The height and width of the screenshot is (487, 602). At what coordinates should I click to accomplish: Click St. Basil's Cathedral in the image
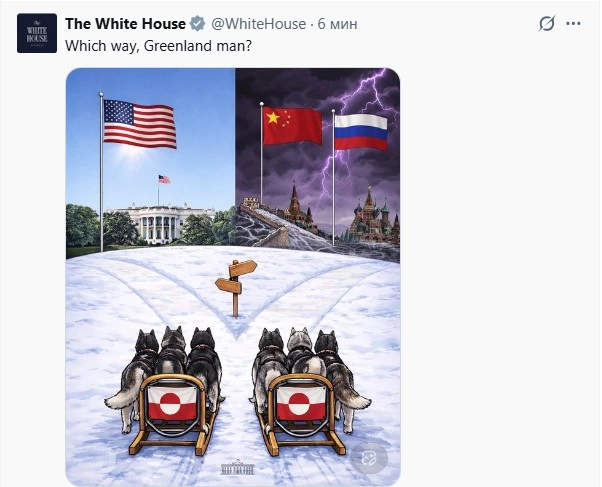click(x=370, y=219)
